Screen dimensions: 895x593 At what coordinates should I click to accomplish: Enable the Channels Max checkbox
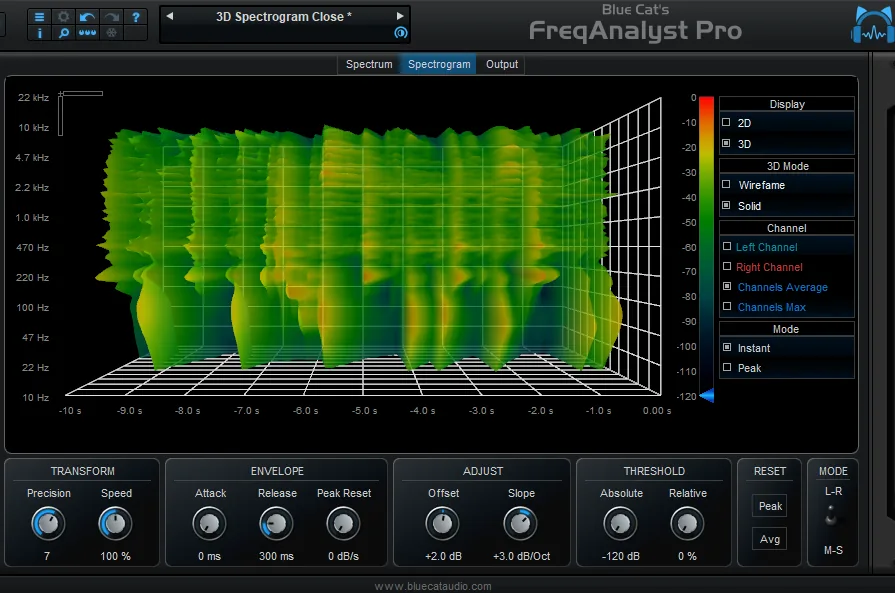click(x=727, y=306)
